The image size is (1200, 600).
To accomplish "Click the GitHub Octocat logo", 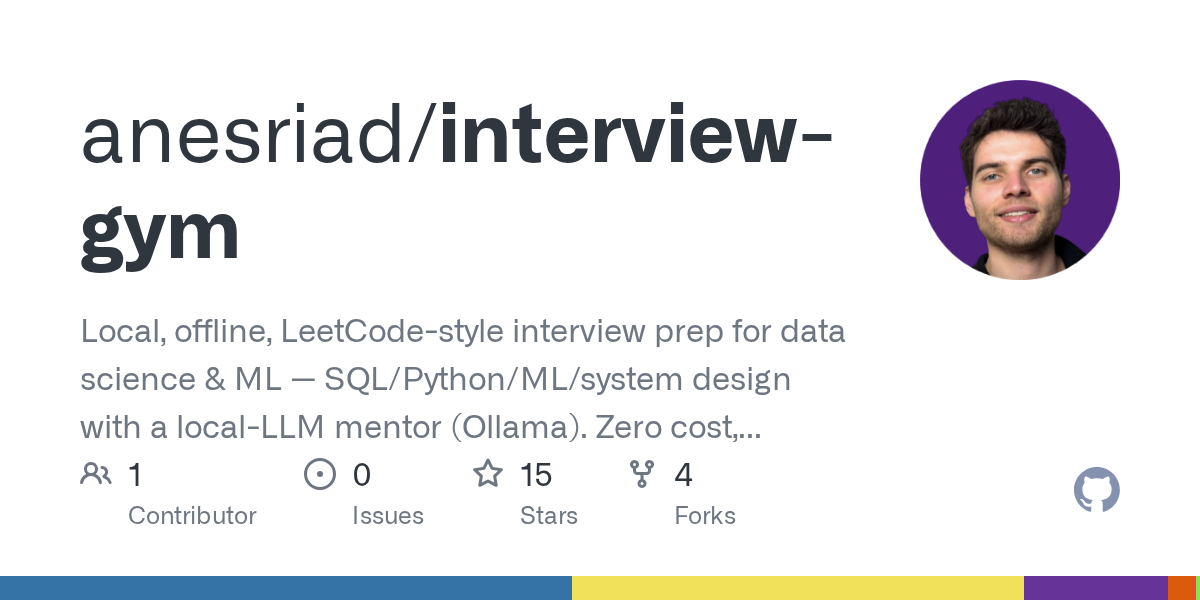I will tap(1097, 490).
